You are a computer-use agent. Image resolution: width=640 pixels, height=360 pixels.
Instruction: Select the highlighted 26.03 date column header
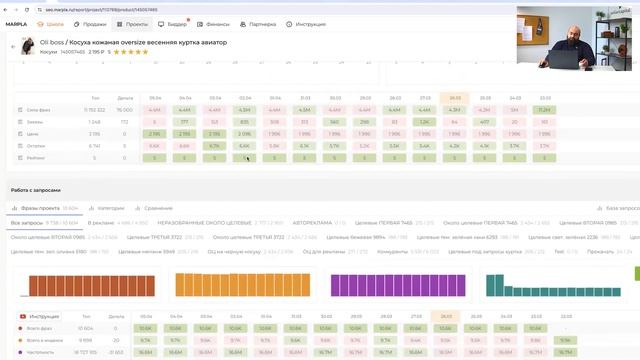[455, 98]
